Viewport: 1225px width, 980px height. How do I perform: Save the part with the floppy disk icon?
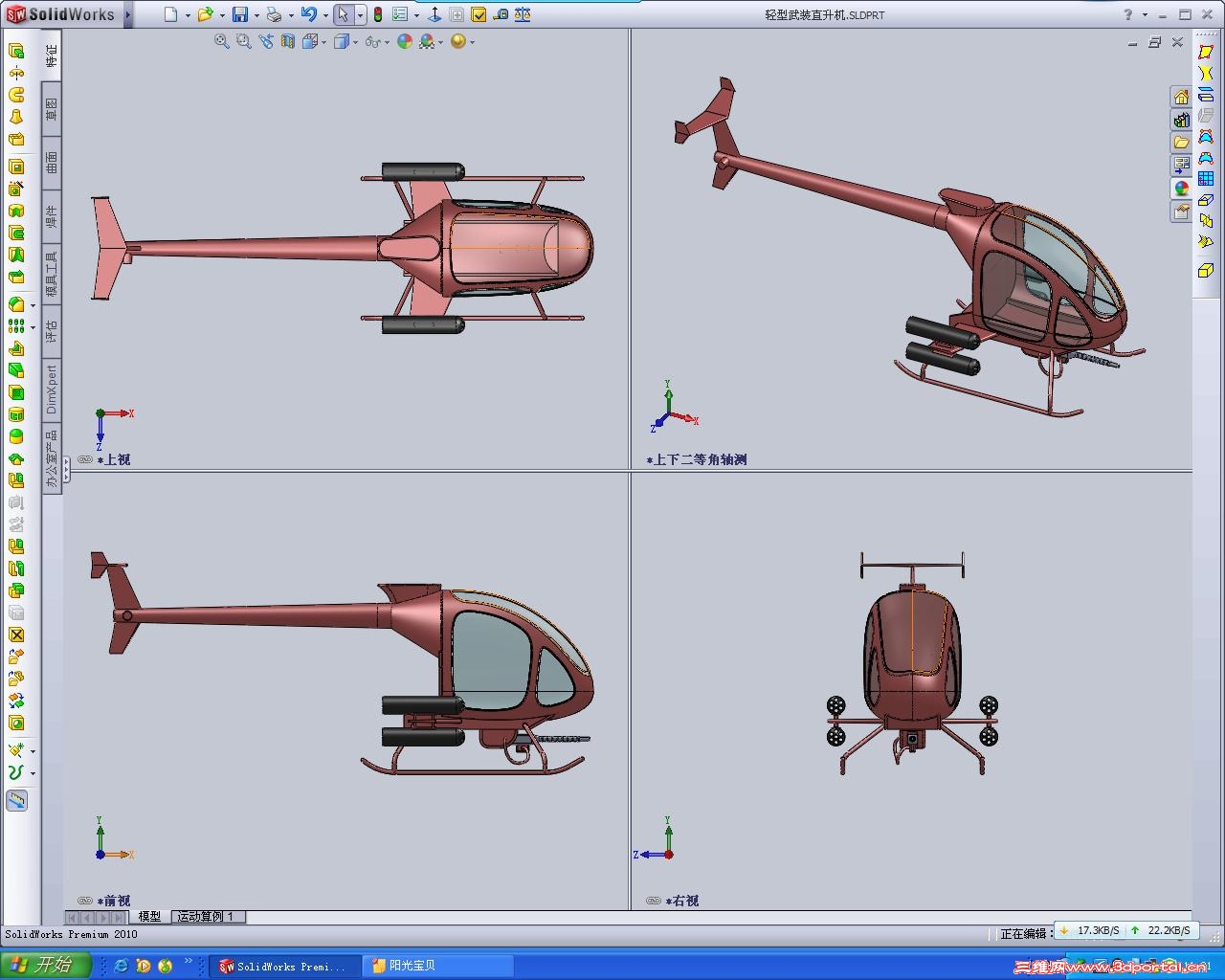click(x=240, y=14)
